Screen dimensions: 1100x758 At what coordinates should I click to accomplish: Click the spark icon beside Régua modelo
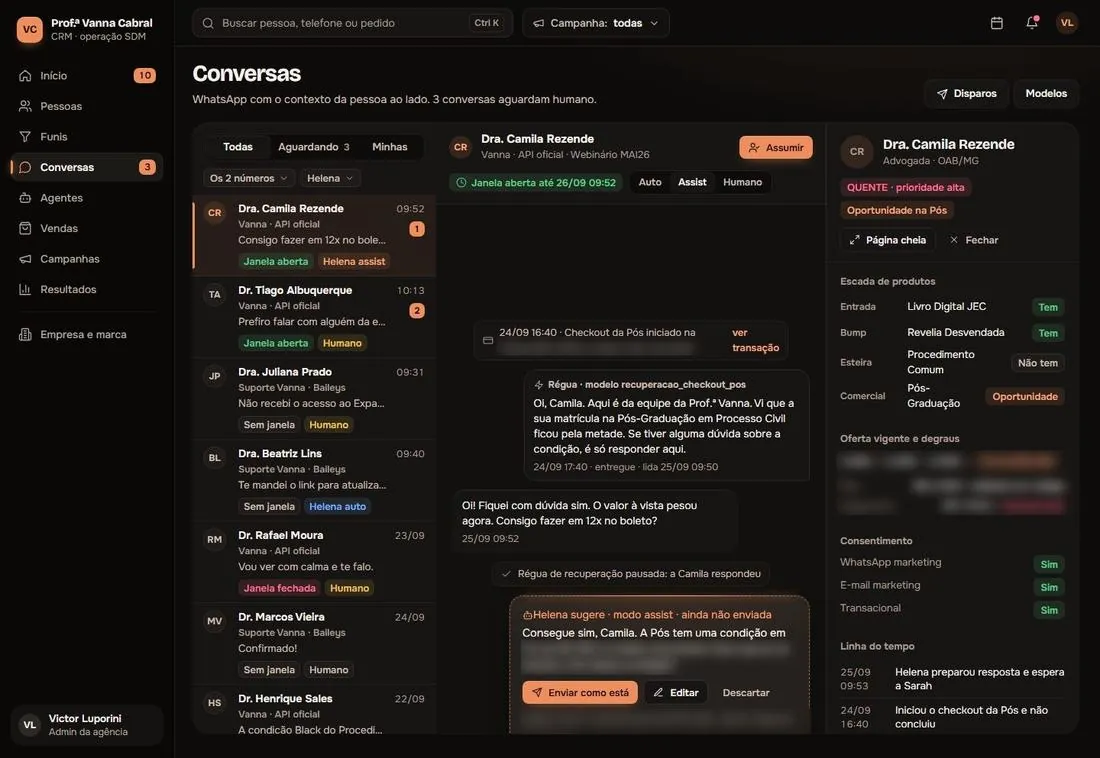(x=539, y=385)
